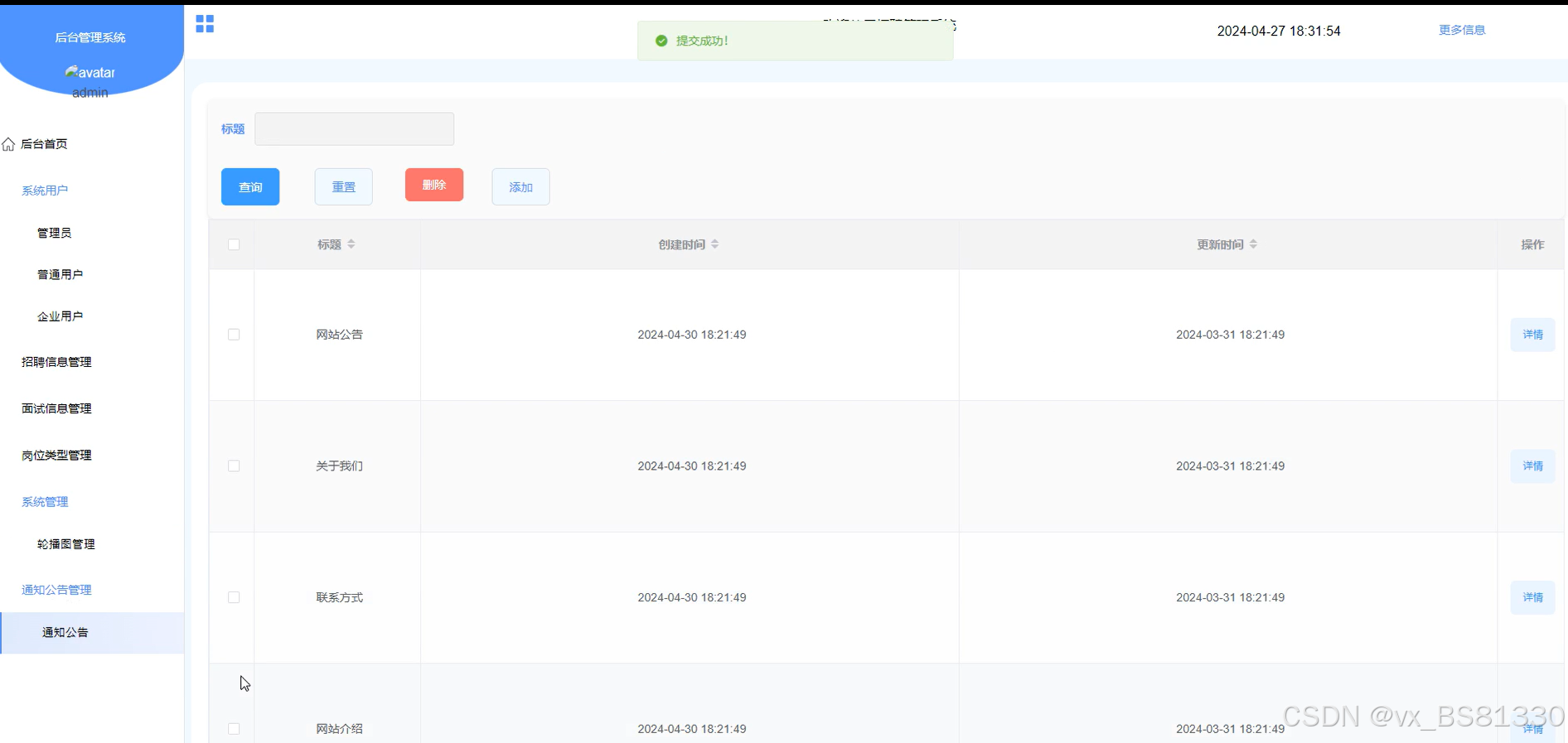1568x743 pixels.
Task: Click the 后台管理系统 heading text
Action: tap(90, 37)
